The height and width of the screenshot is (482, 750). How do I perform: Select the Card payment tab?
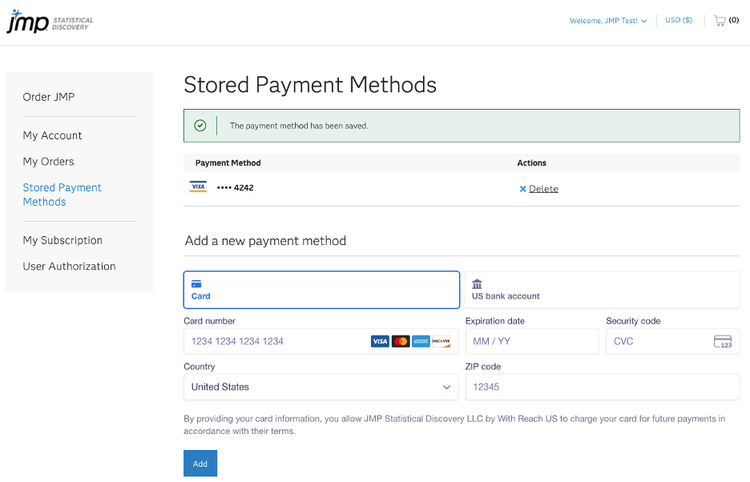[x=321, y=289]
